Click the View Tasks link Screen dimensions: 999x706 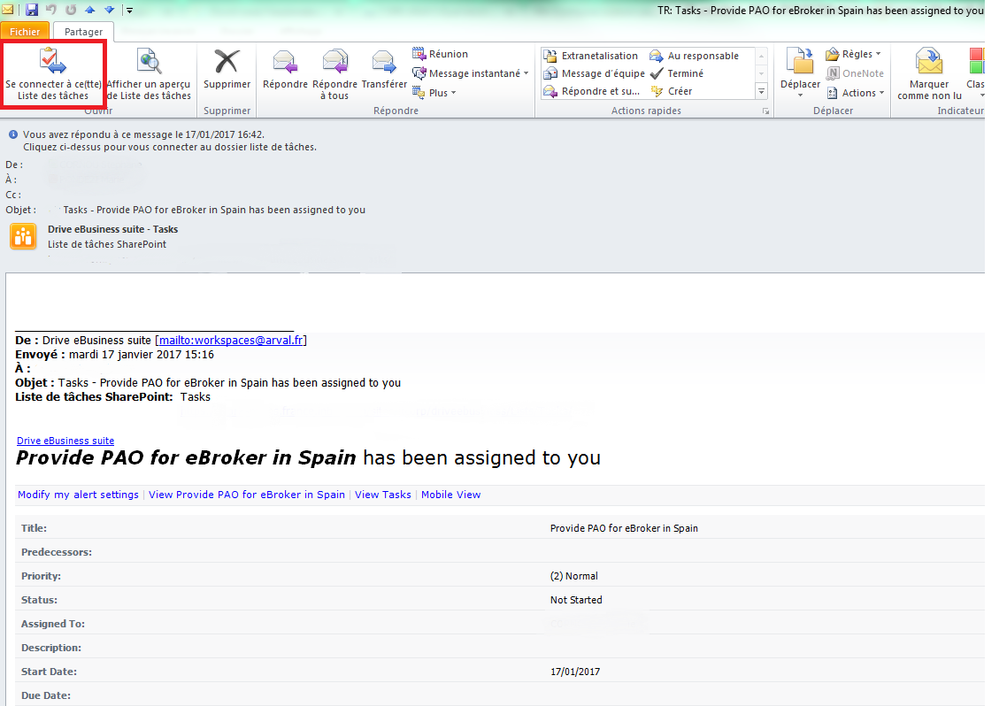383,494
